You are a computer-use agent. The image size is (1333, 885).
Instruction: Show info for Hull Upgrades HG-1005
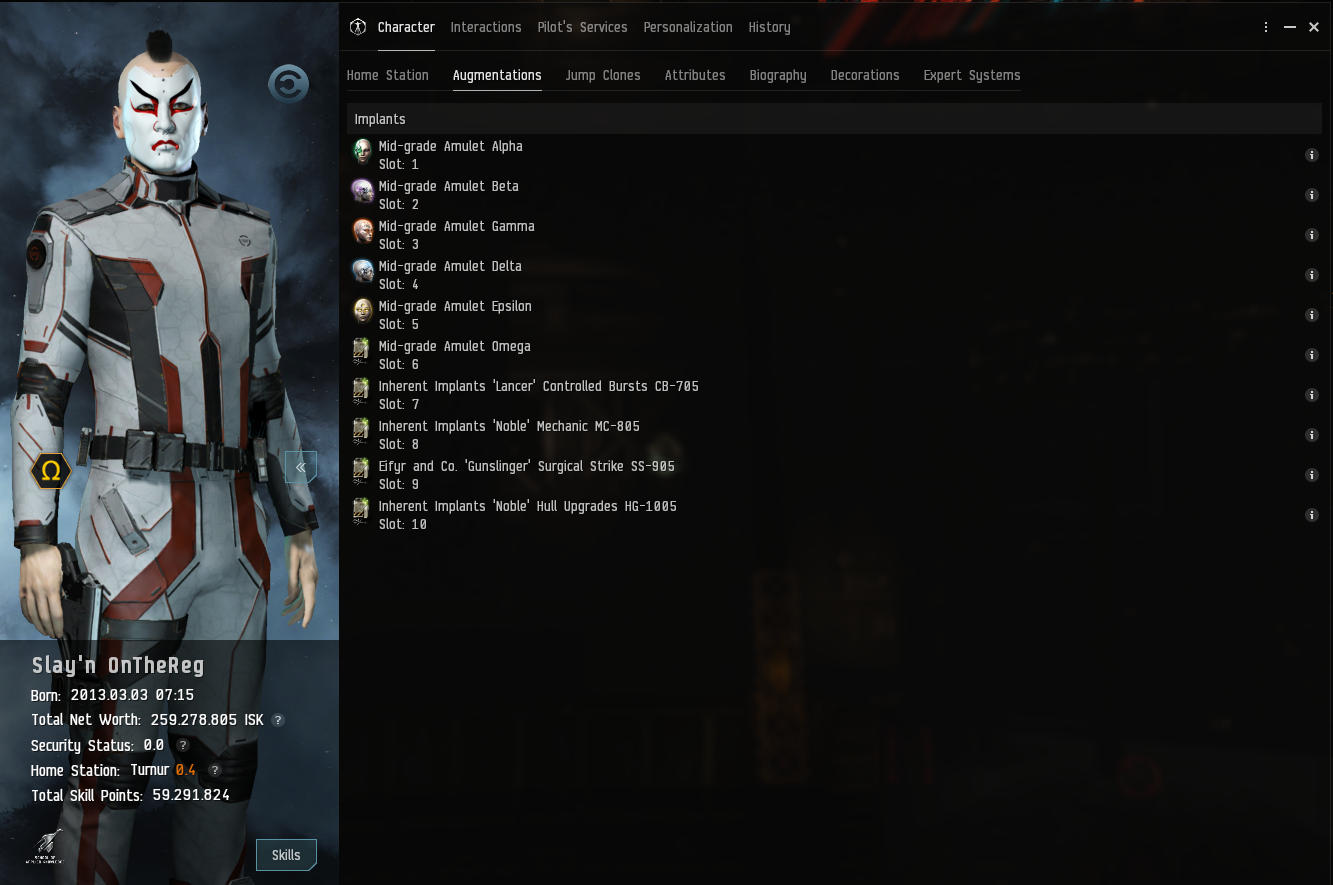(x=1312, y=515)
